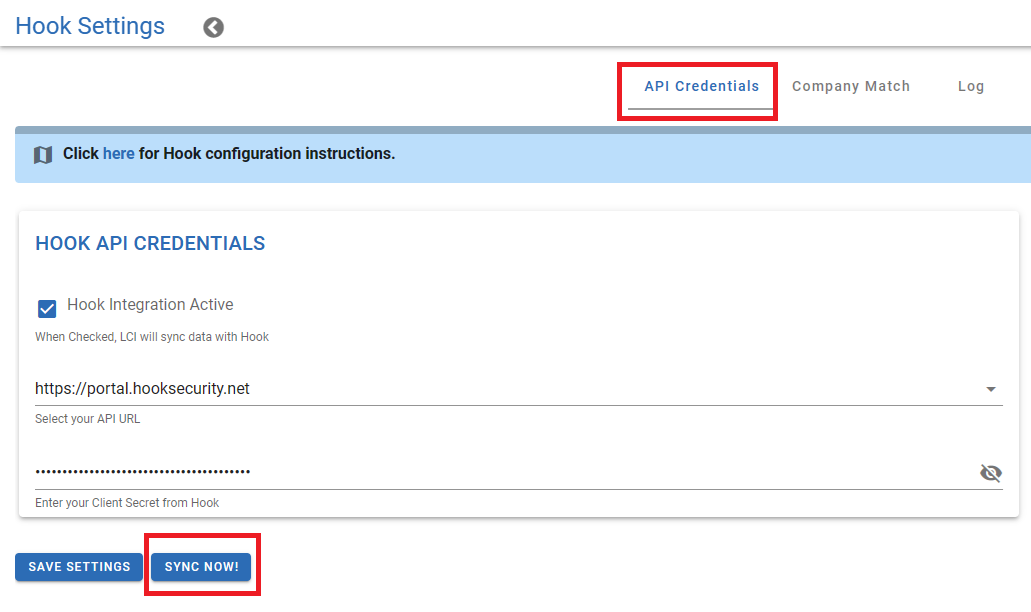Follow the 'here' configuration instructions link
Image resolution: width=1031 pixels, height=612 pixels.
coord(118,154)
